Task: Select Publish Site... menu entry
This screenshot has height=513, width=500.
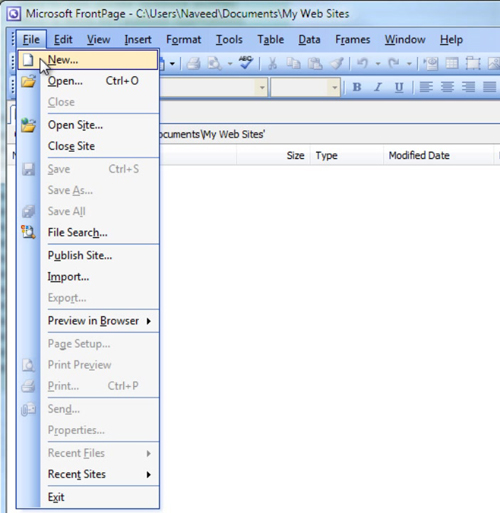Action: point(88,255)
